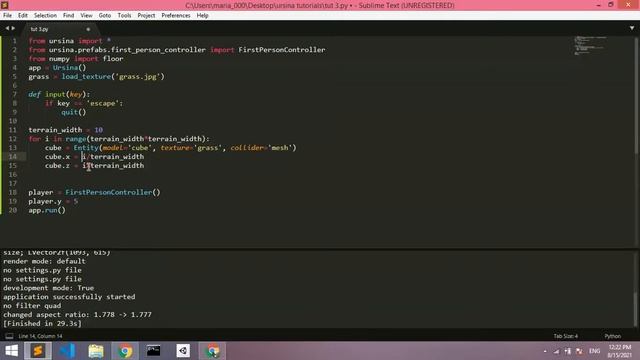Click the network tray icon
Viewport: 640px width, 360px height.
pos(556,351)
